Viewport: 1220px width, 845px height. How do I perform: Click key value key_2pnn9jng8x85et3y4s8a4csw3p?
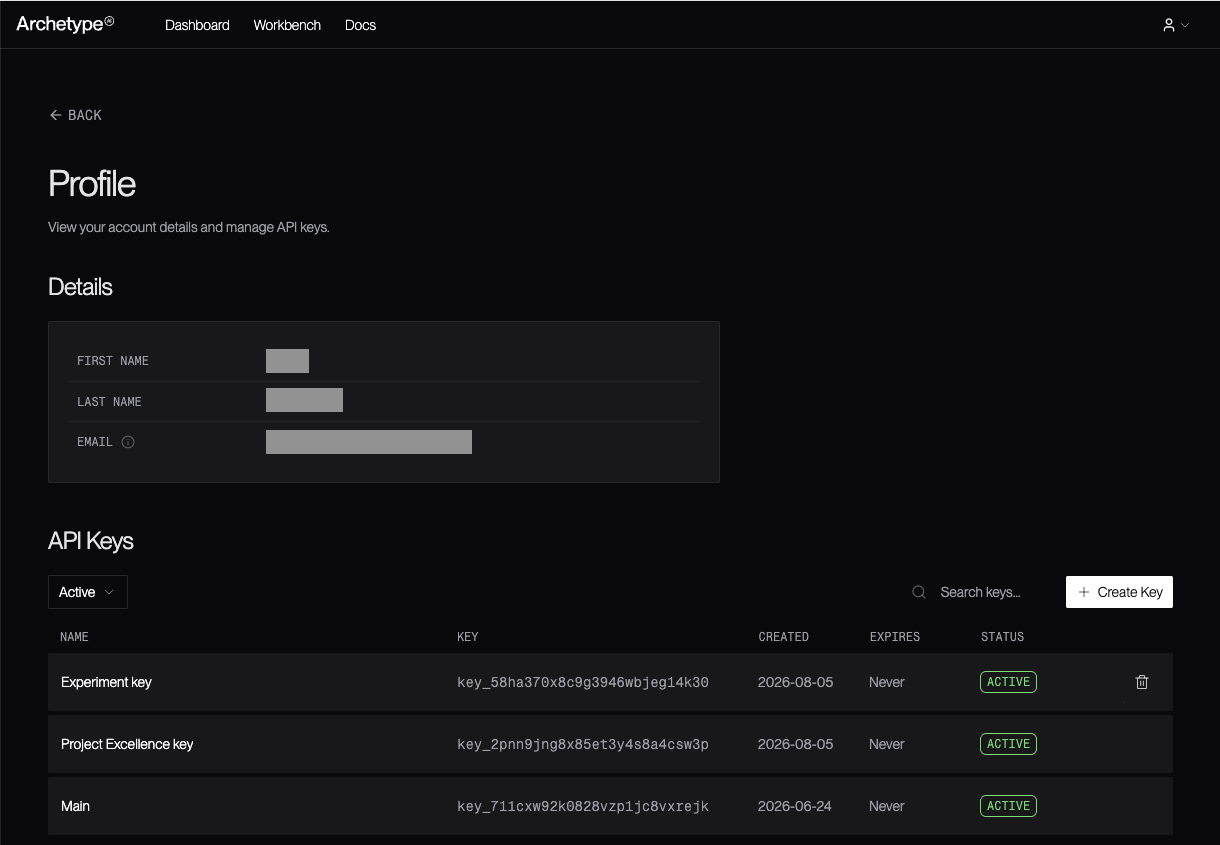point(583,744)
